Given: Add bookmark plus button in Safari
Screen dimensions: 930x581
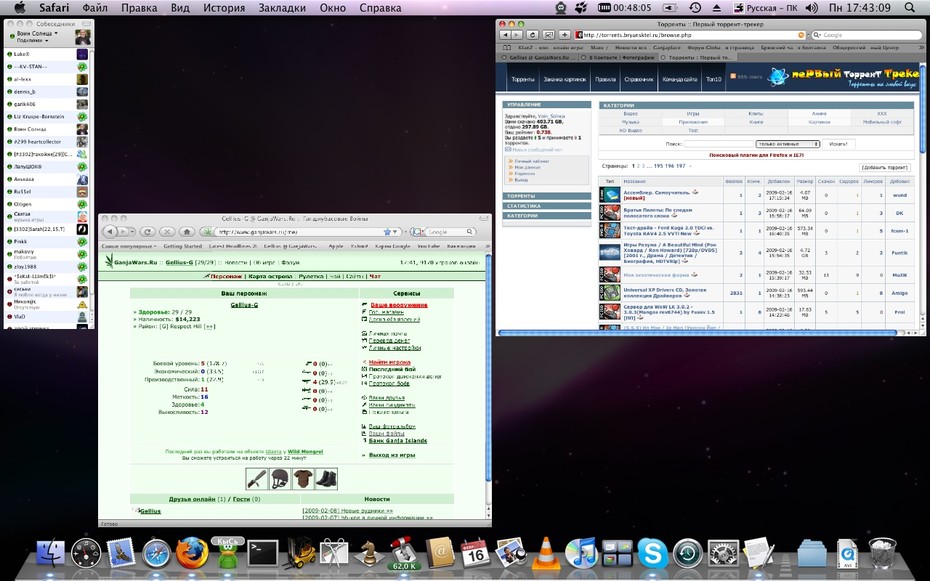Looking at the screenshot, I should click(564, 35).
